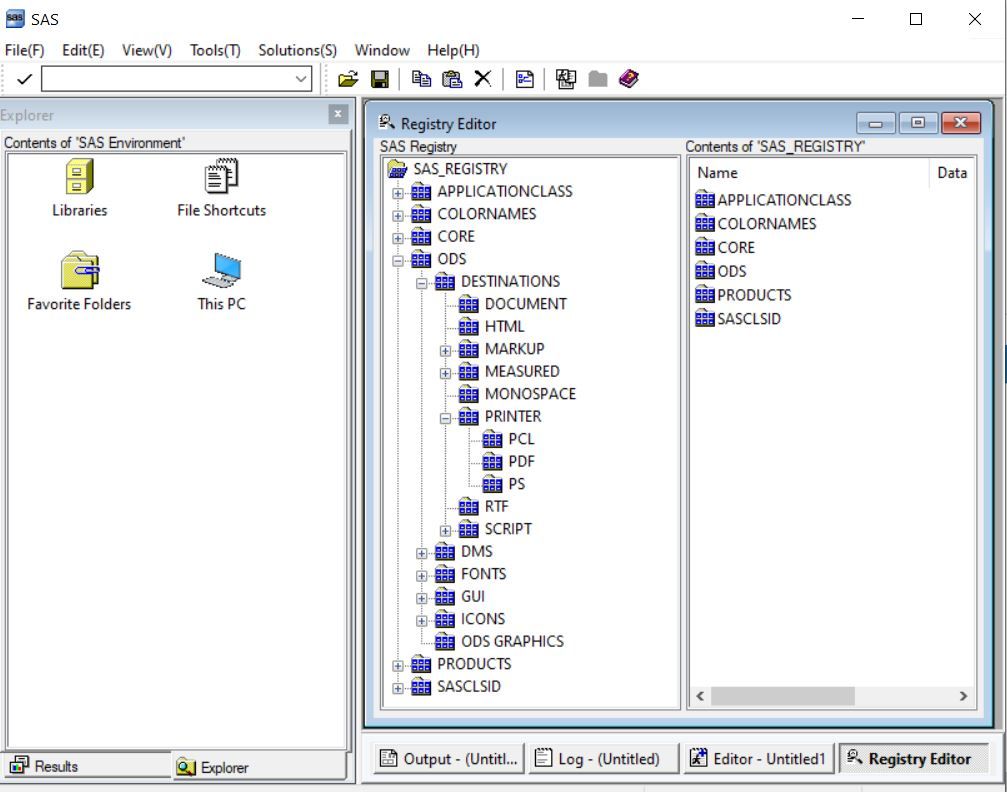Open SAS Help via the books icon
This screenshot has height=792, width=1007.
(629, 78)
